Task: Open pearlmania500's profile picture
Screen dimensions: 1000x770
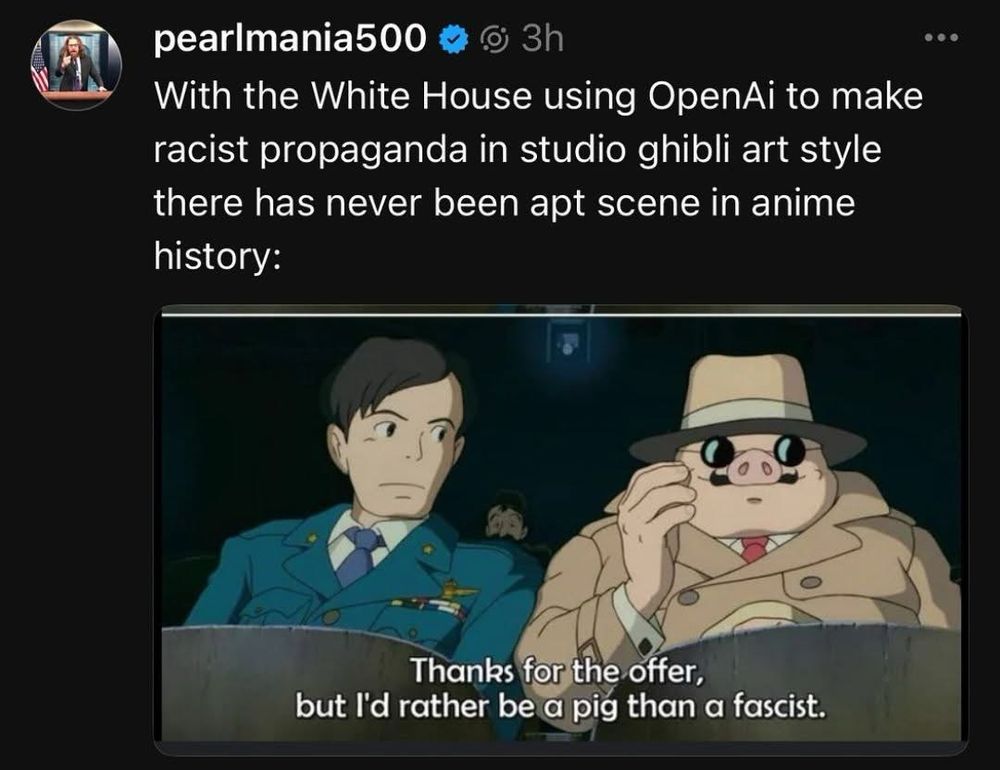Action: pyautogui.click(x=76, y=65)
